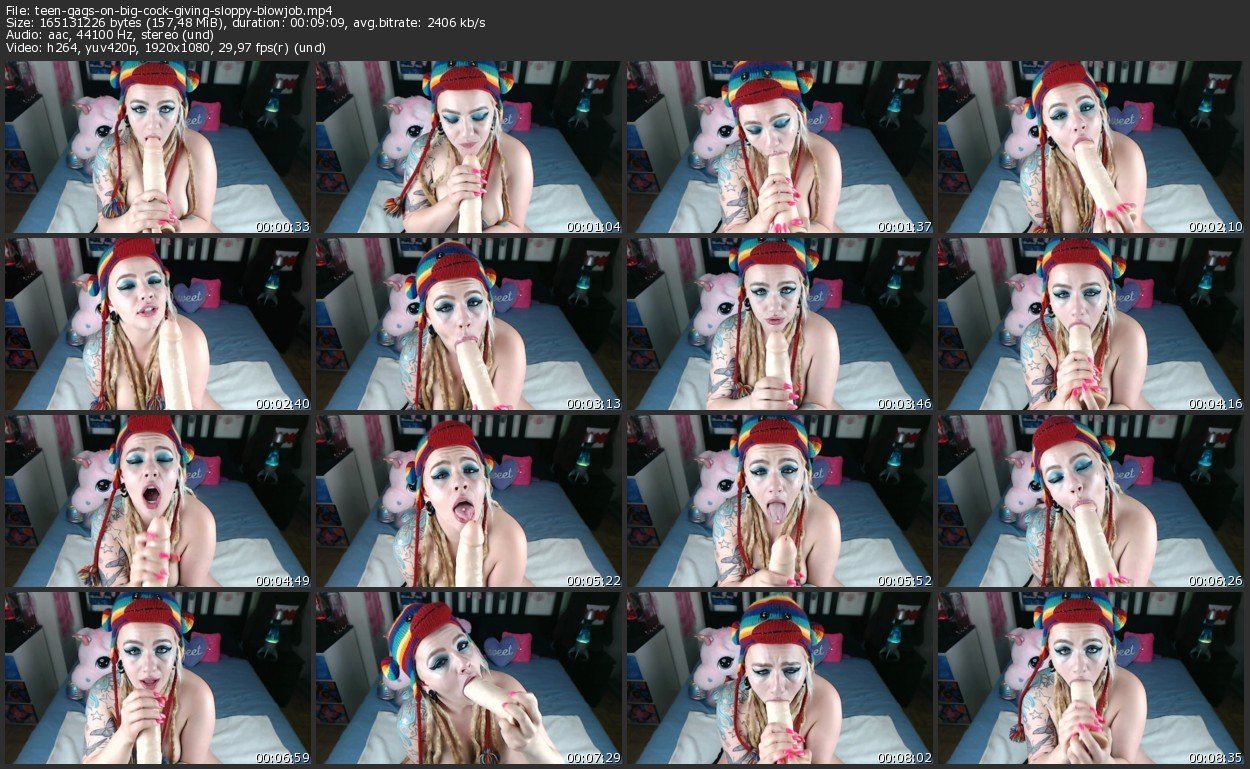The image size is (1250, 769).
Task: Open the thumbnail timestamped 00:04:49
Action: pyautogui.click(x=158, y=501)
